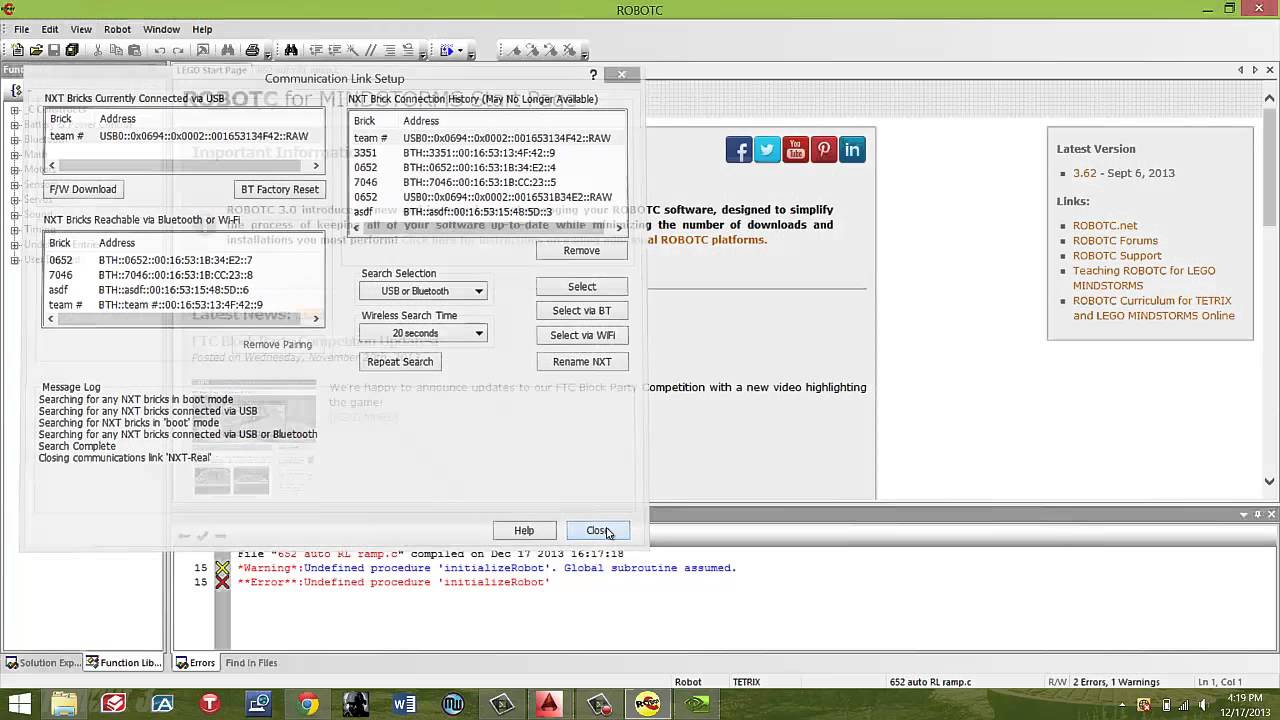This screenshot has height=720, width=1280.
Task: Open the ROBOTC Support link
Action: 1117,256
